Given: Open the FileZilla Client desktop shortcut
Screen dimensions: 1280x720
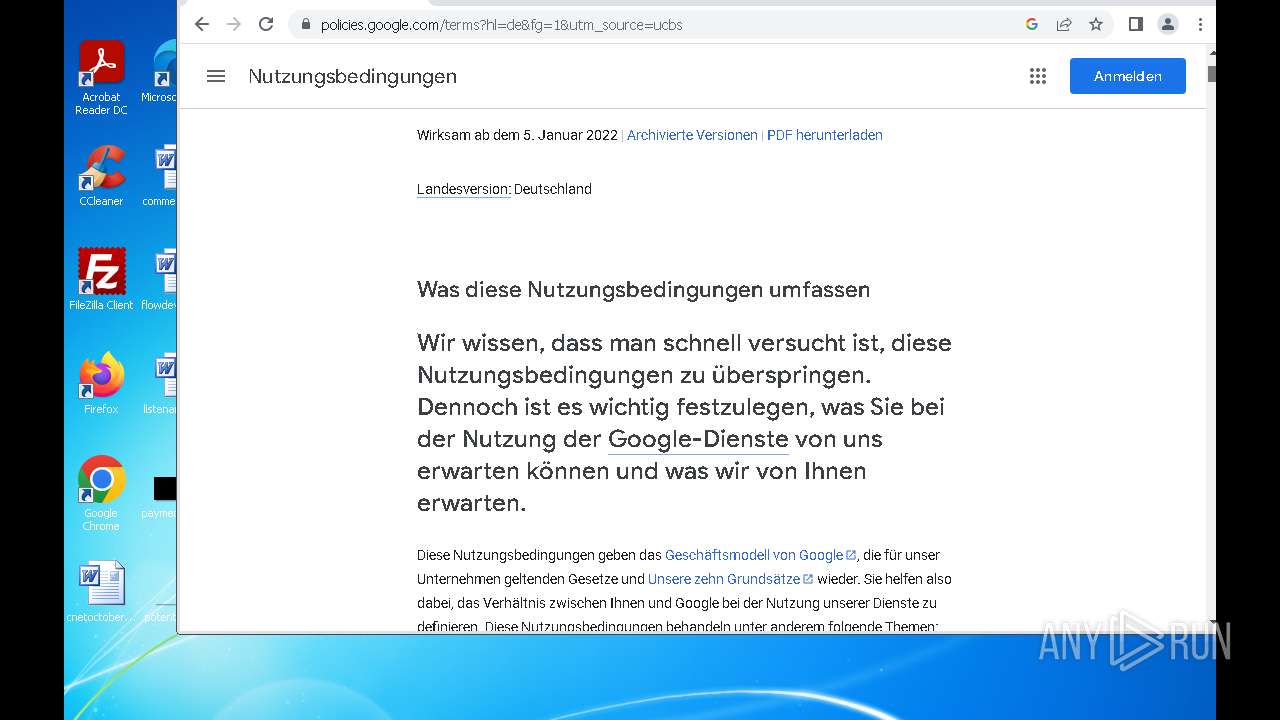Looking at the screenshot, I should pos(101,280).
